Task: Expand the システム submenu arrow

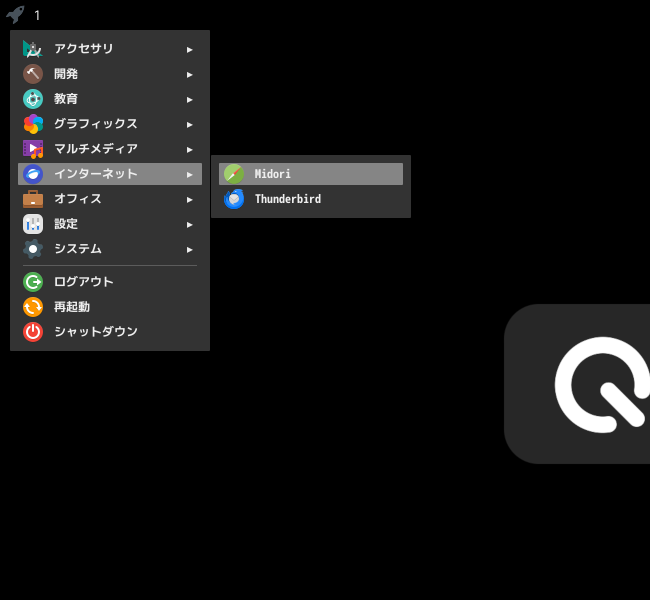Action: click(189, 250)
